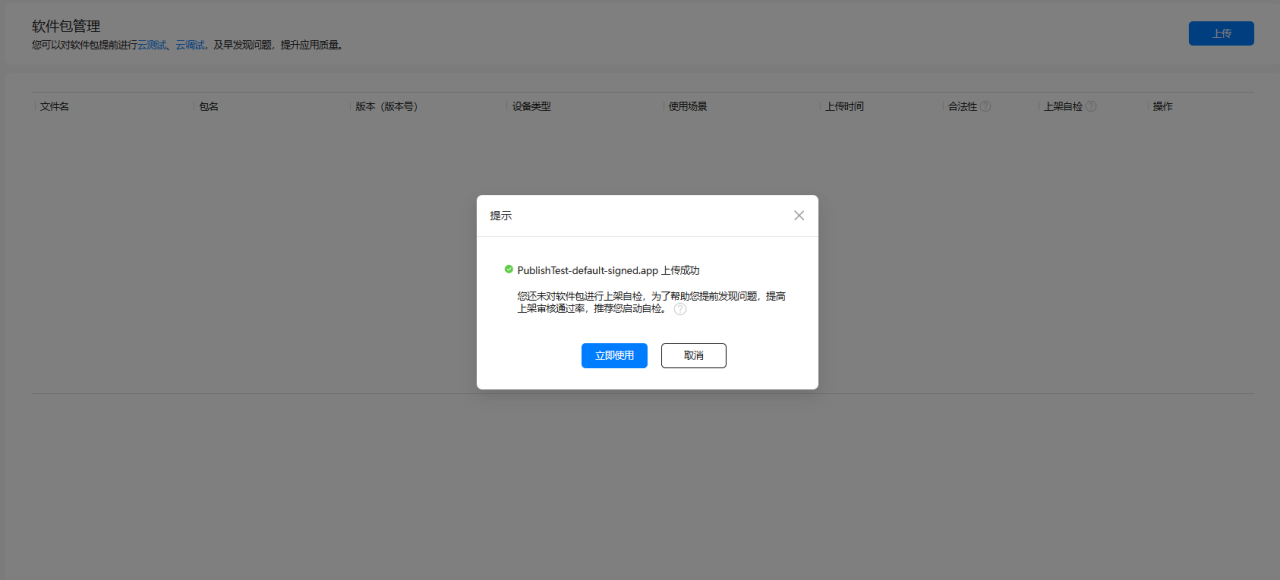Click the 设备类型 column header

click(531, 105)
